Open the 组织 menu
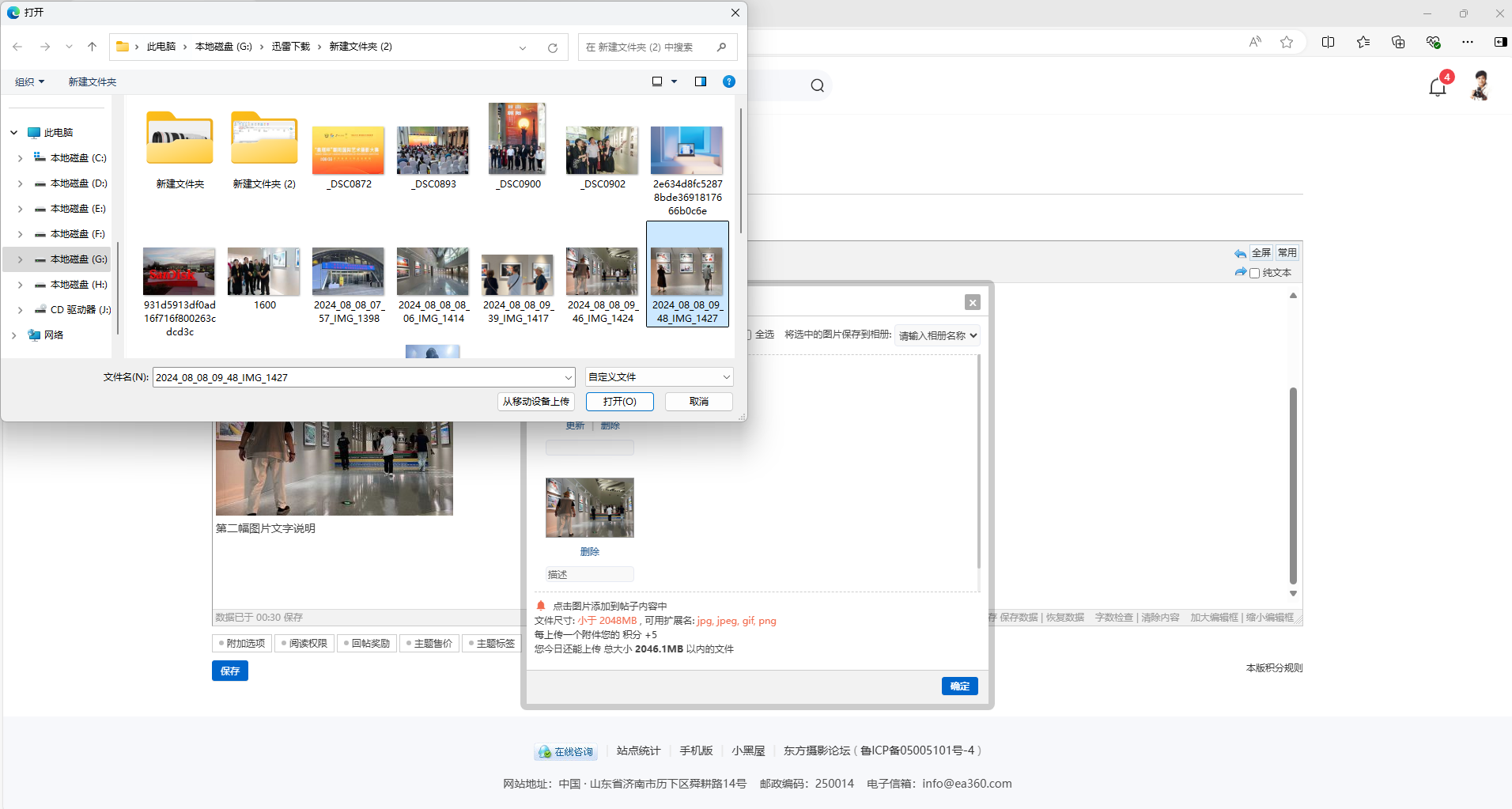The image size is (1512, 809). point(29,81)
